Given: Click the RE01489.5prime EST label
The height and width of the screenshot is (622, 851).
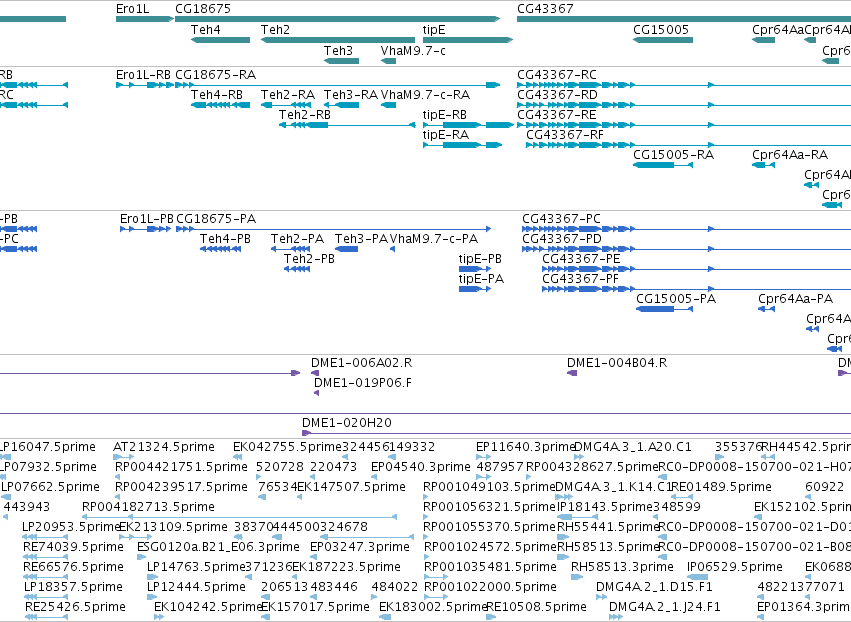Looking at the screenshot, I should [x=721, y=487].
